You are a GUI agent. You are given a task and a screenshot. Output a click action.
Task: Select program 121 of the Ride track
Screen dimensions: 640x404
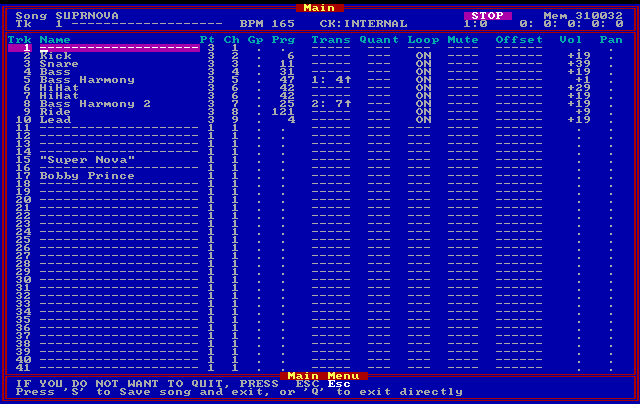pyautogui.click(x=283, y=112)
